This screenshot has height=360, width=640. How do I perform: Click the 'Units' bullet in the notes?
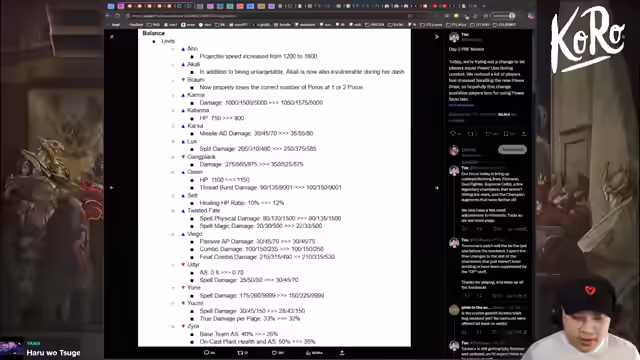[168, 41]
